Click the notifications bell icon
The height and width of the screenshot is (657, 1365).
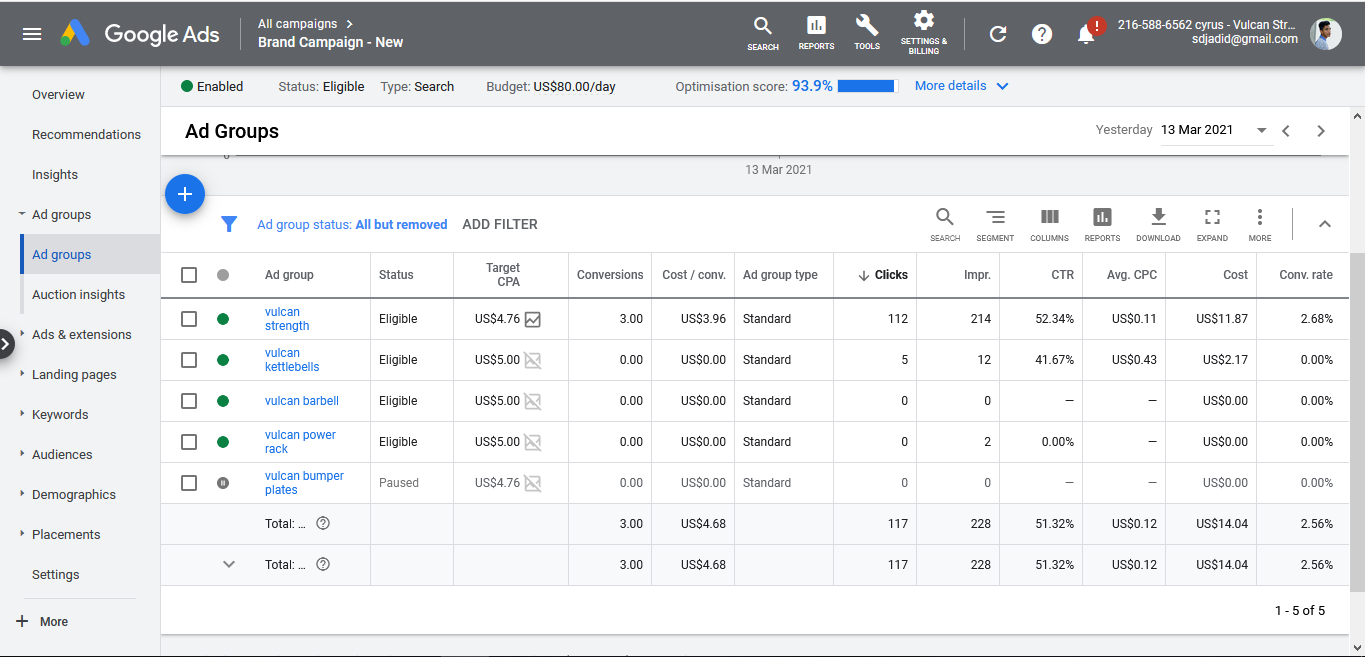pos(1086,34)
